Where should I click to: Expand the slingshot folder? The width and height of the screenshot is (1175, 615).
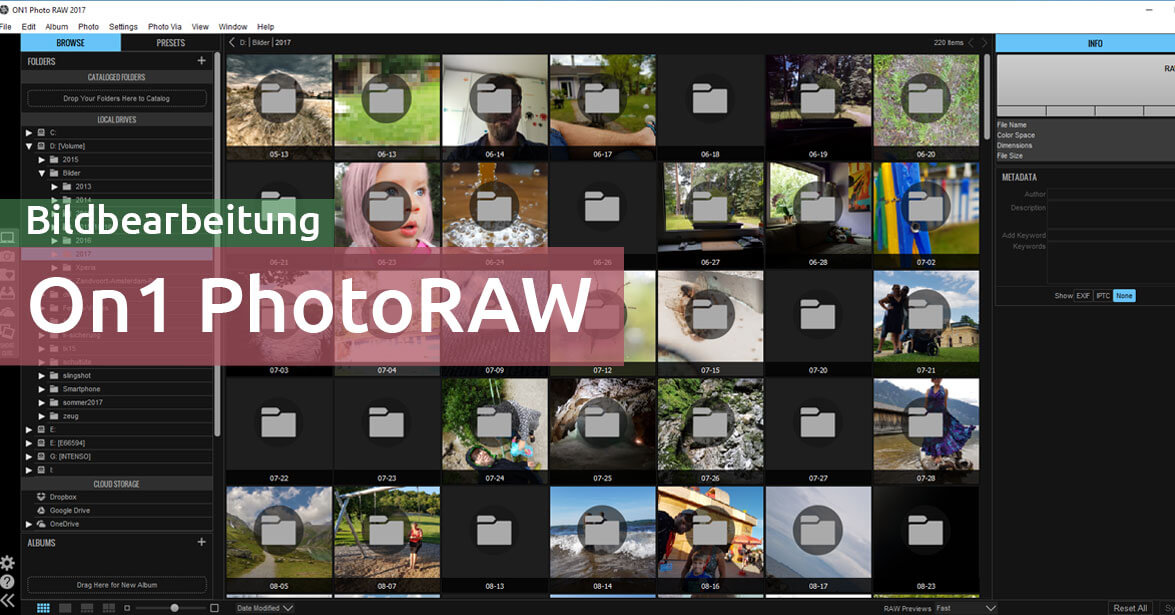(42, 375)
